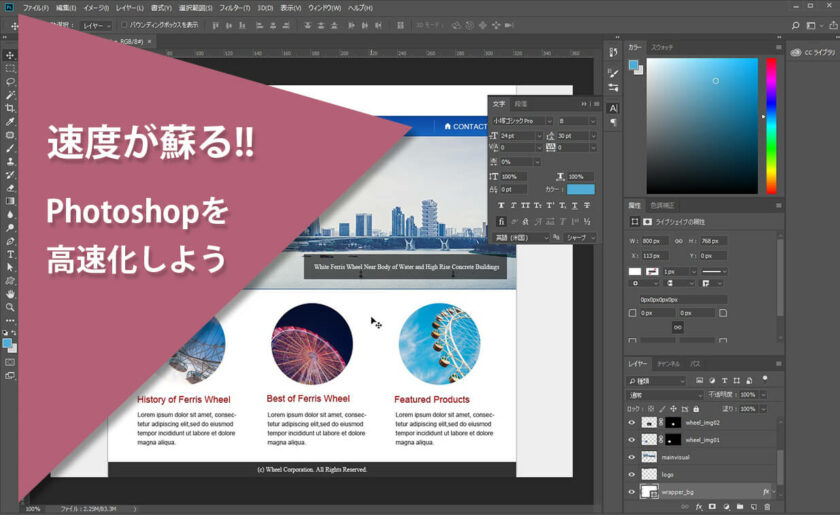Filter layers by type layers (T icon)

pyautogui.click(x=724, y=380)
